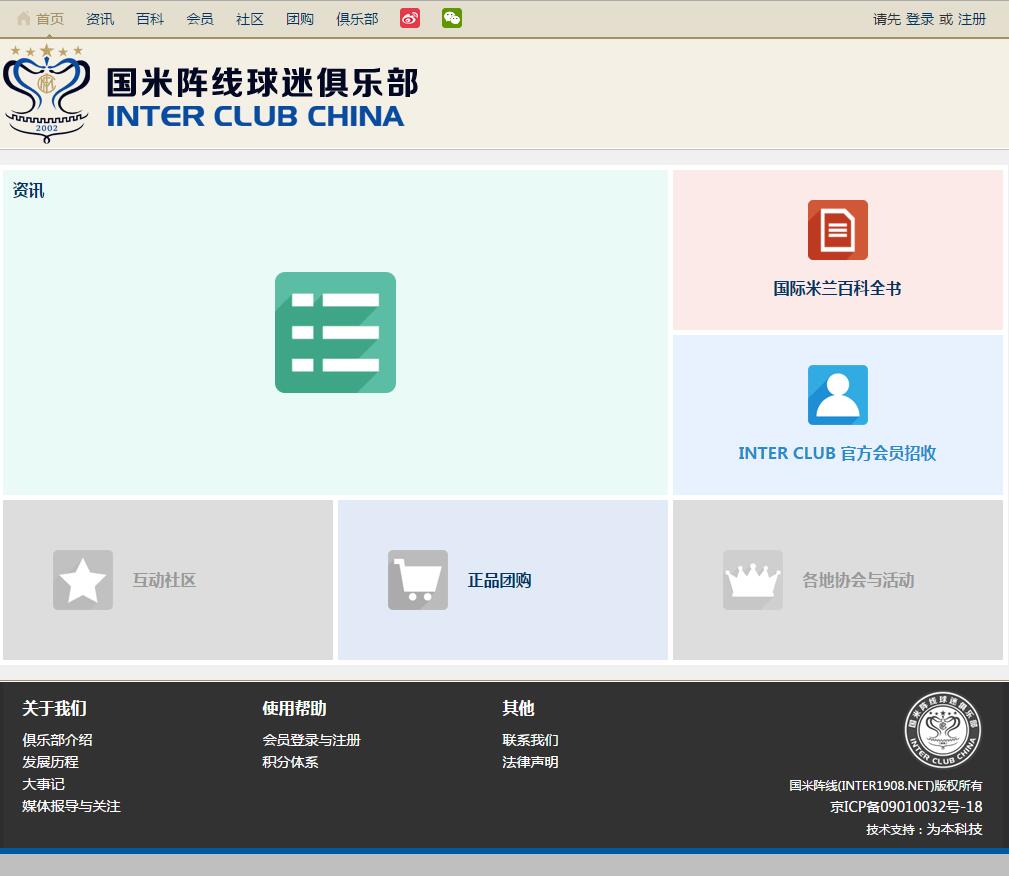Image resolution: width=1009 pixels, height=876 pixels.
Task: Click the 注册 link
Action: (x=972, y=19)
